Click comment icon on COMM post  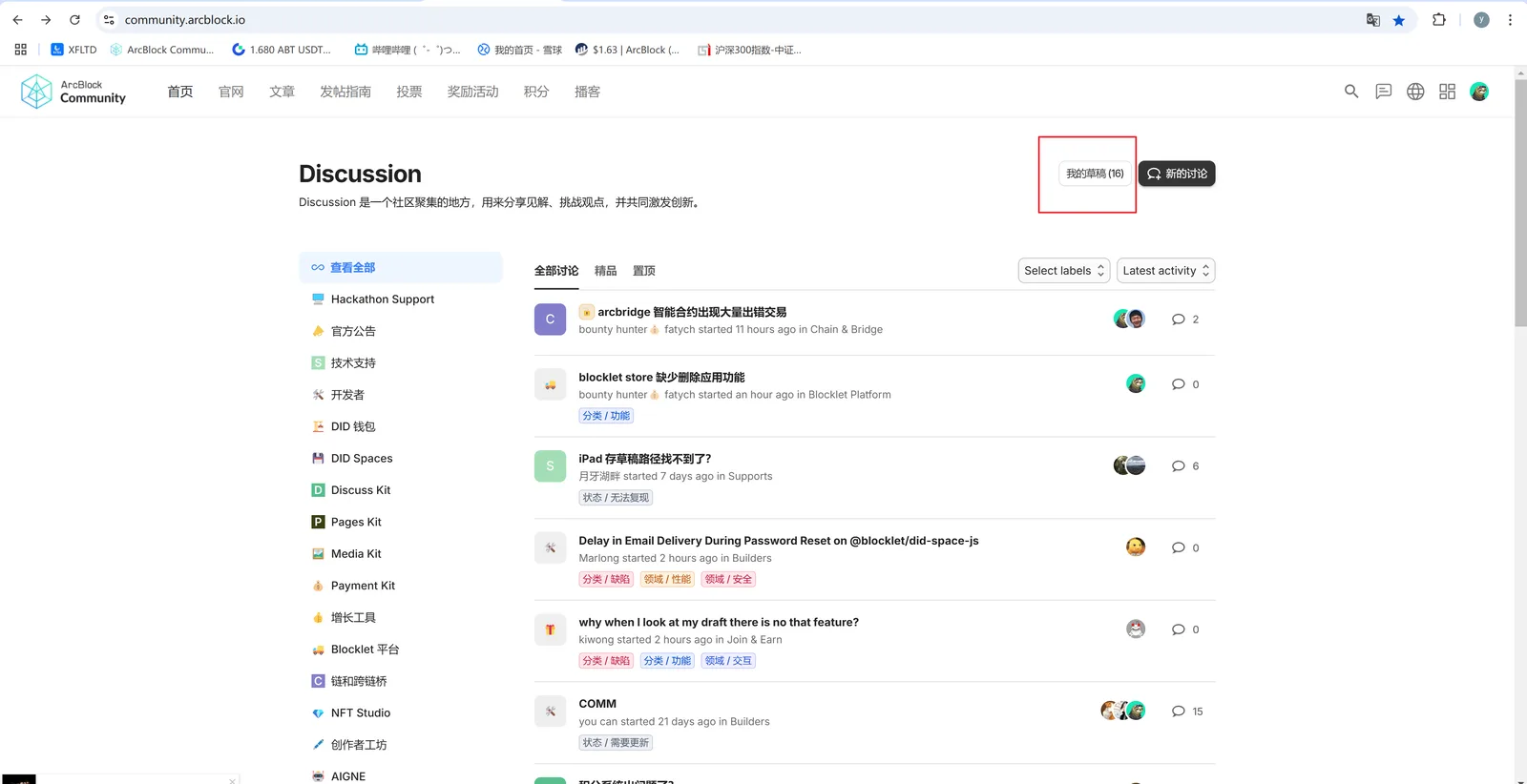1179,712
